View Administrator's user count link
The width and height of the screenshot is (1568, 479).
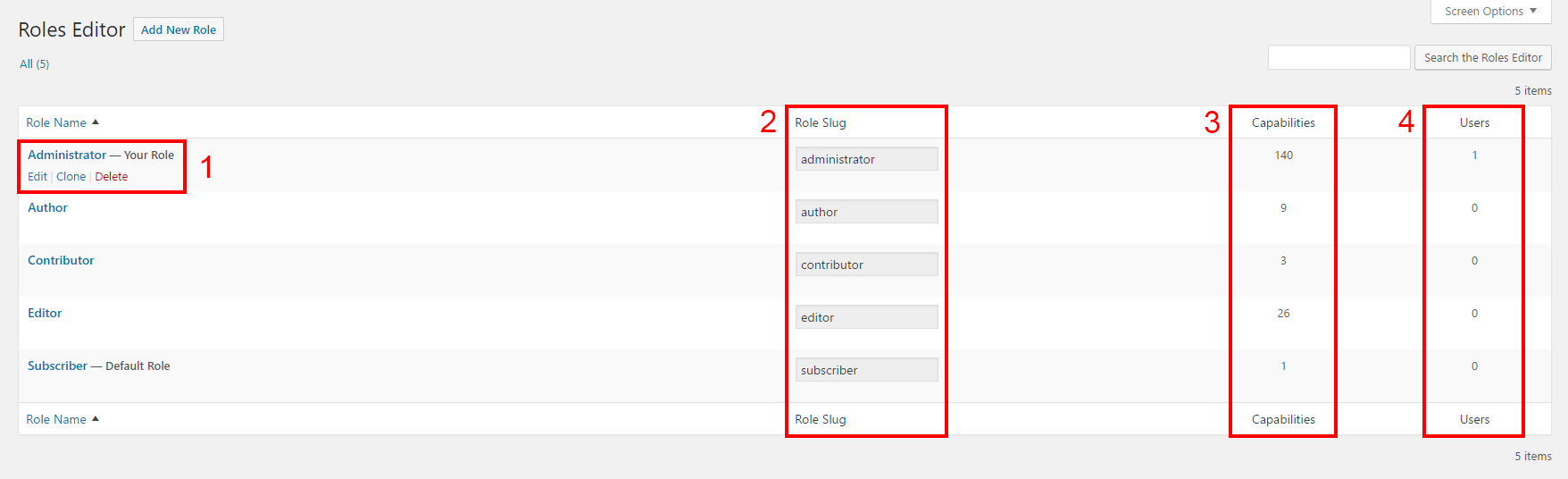[1474, 155]
